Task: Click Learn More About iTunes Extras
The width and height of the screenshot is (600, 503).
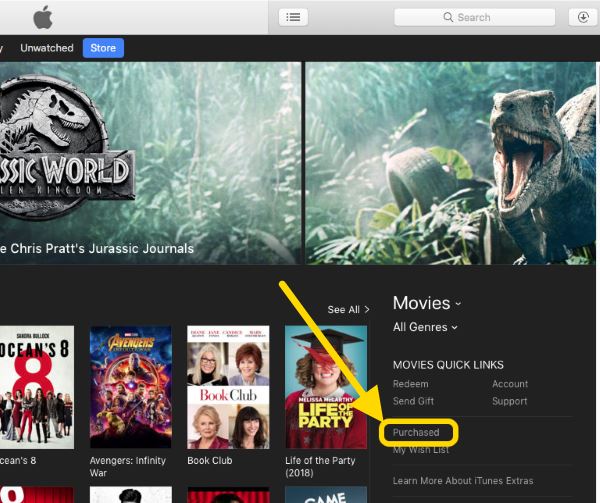Action: 463,480
